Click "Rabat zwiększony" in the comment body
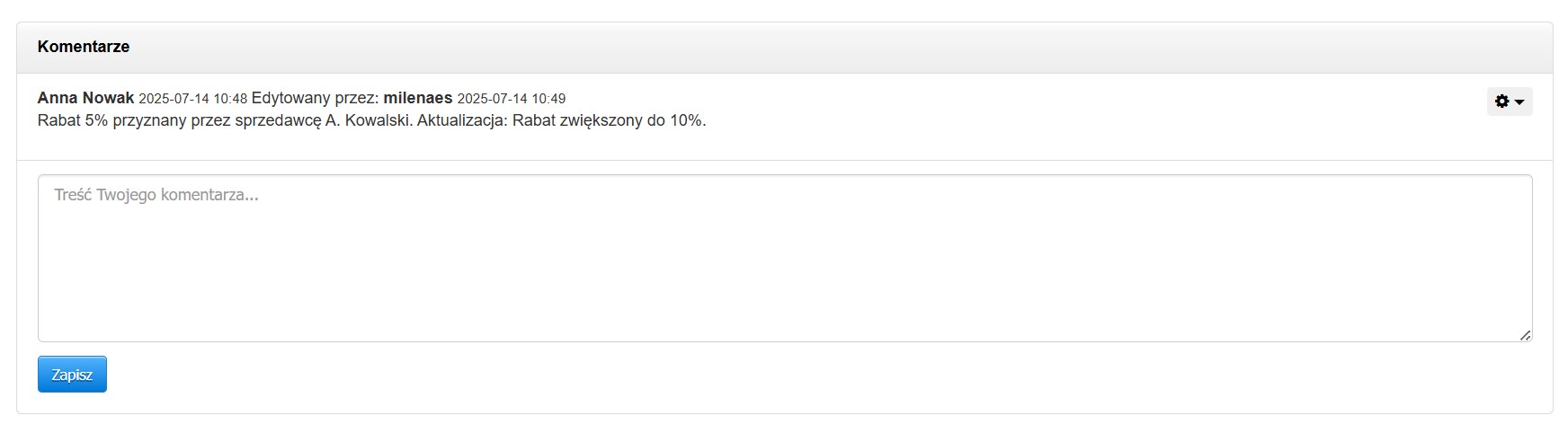The width and height of the screenshot is (1568, 424). [577, 120]
